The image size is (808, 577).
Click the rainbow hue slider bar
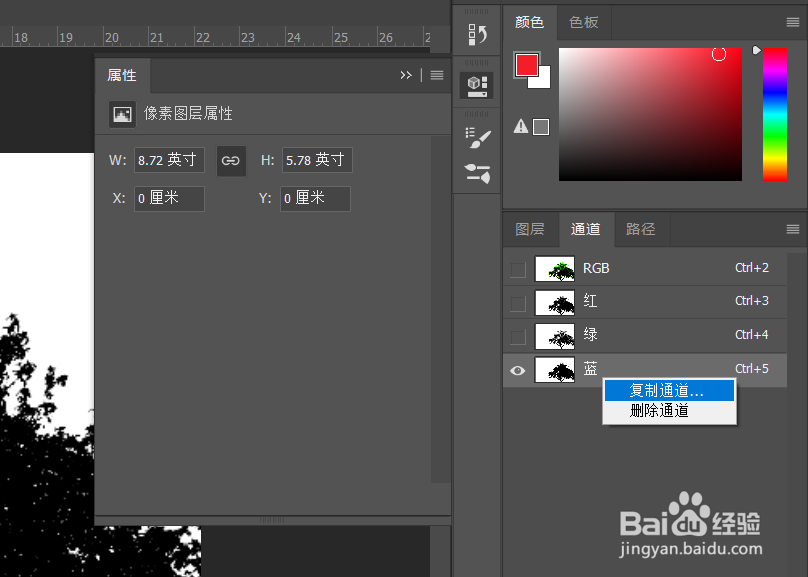[x=775, y=114]
